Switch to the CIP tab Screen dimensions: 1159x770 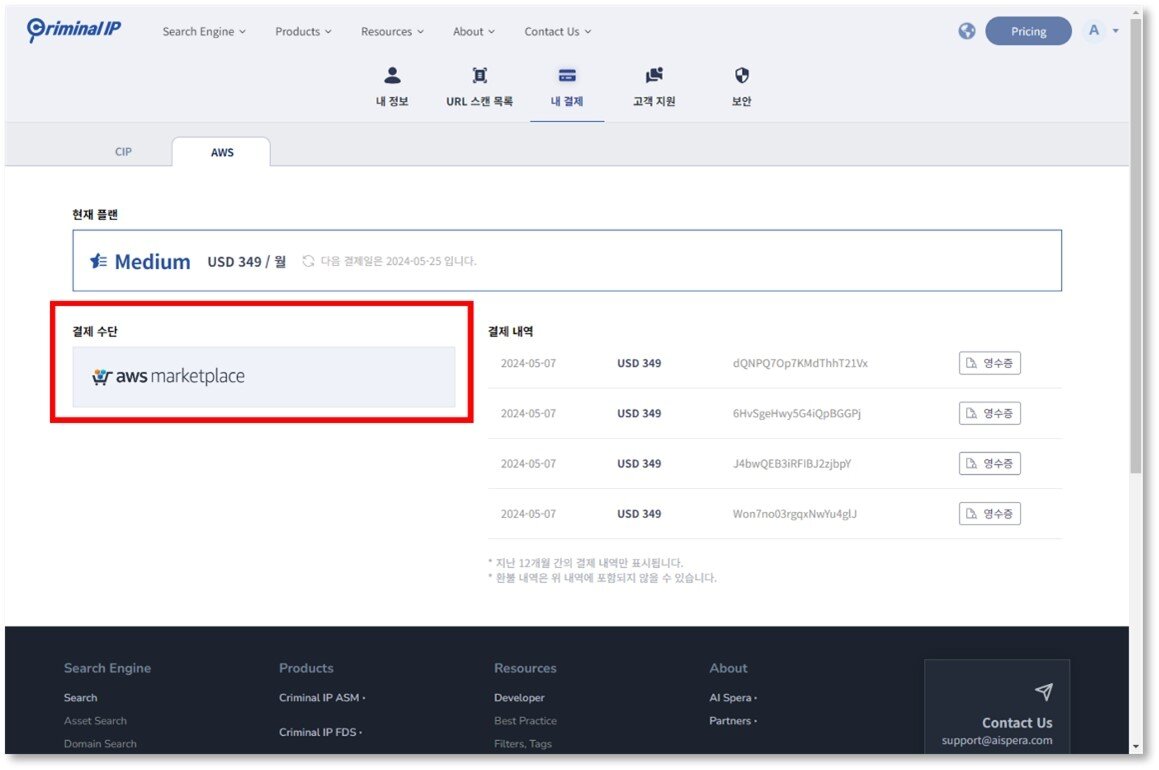click(x=122, y=152)
